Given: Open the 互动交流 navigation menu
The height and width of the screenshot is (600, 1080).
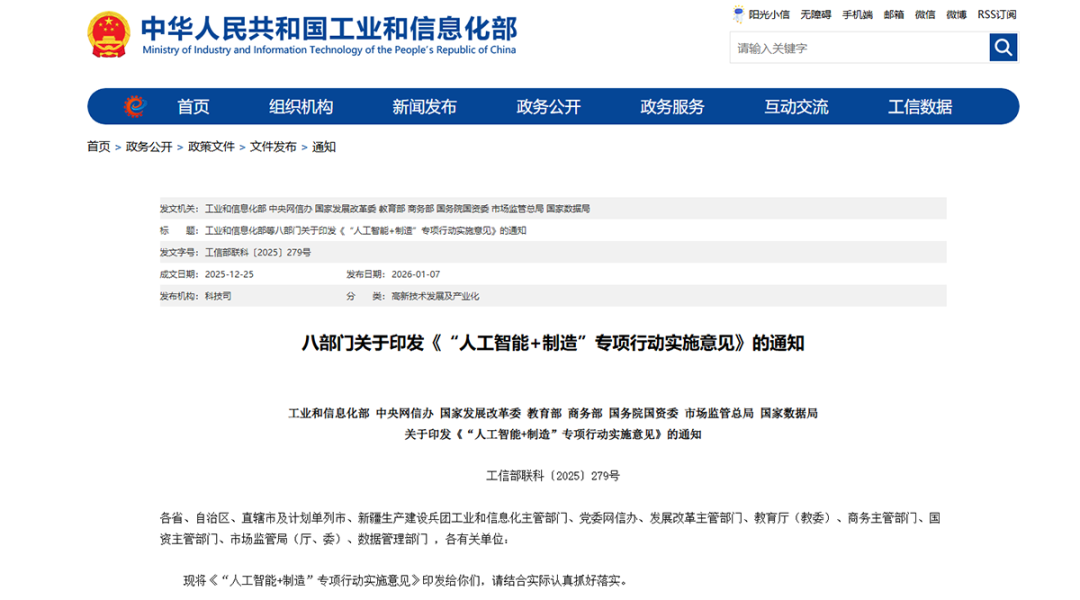Looking at the screenshot, I should point(795,106).
